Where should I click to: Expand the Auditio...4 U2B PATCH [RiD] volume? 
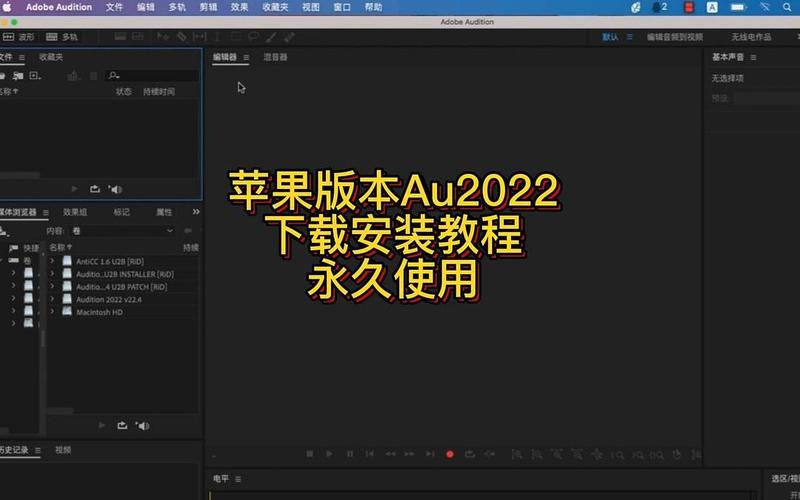(52, 287)
